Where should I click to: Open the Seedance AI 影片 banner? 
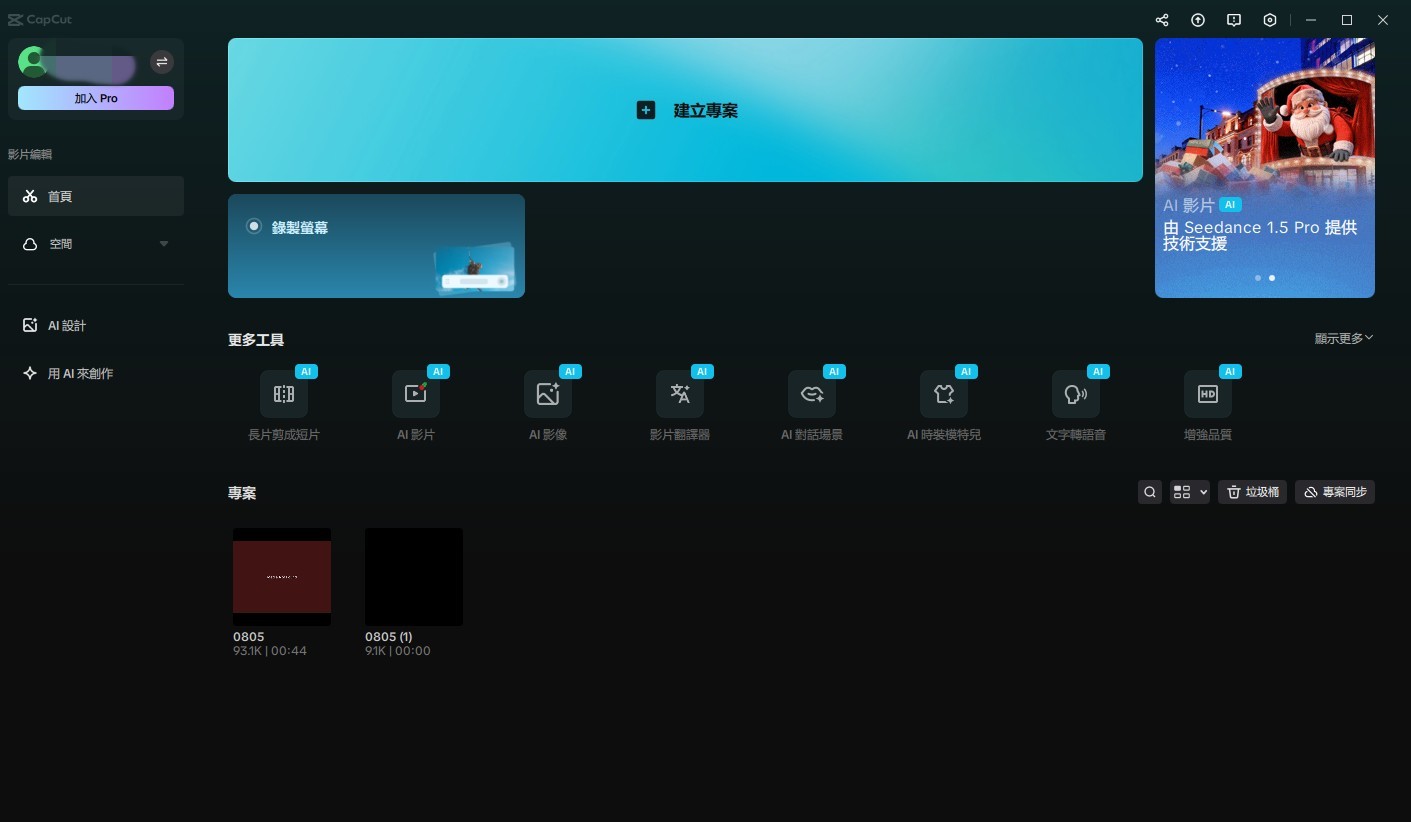coord(1265,168)
